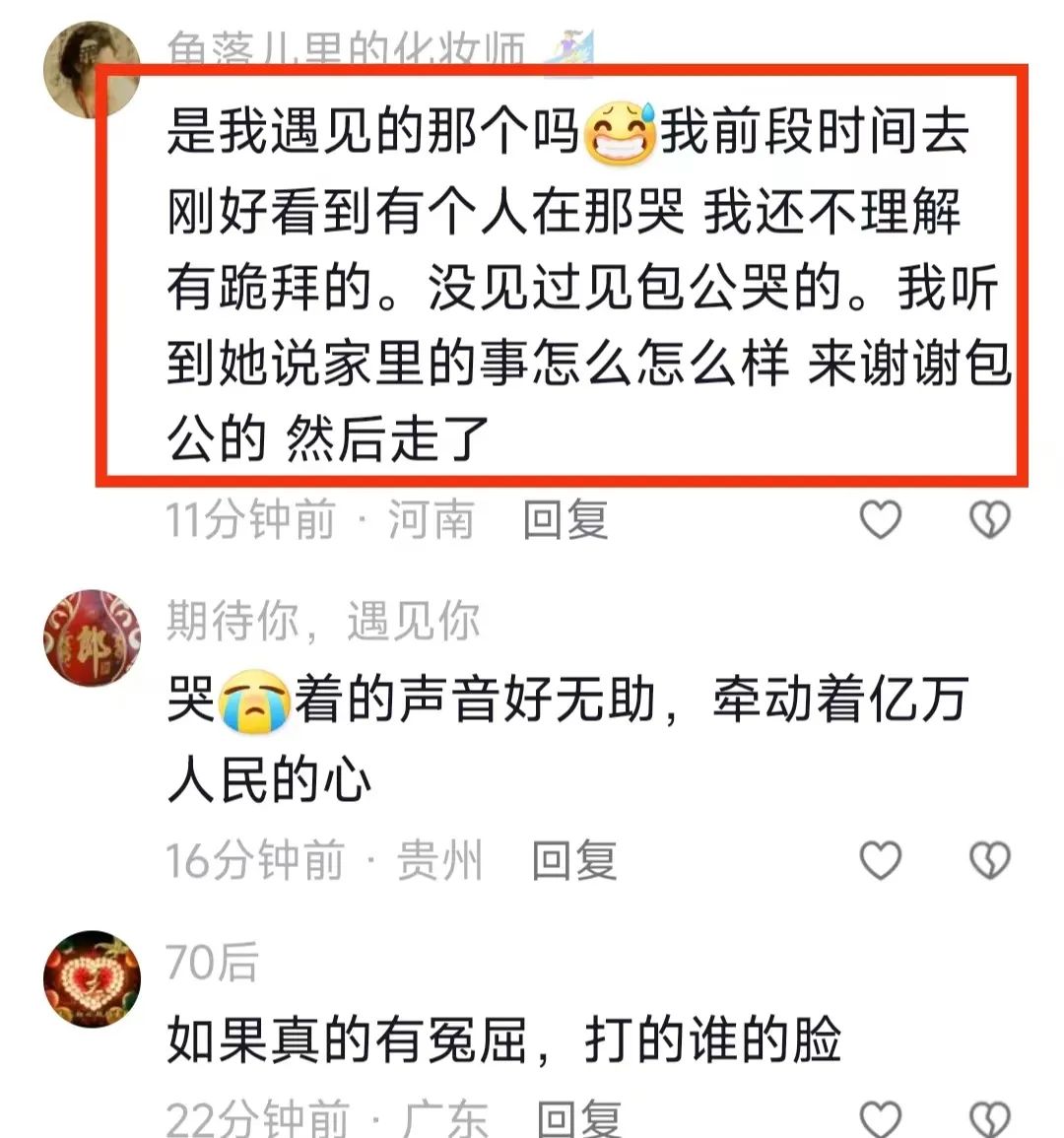The height and width of the screenshot is (1138, 1064).
Task: Open username 70后 profile
Action: tap(212, 963)
